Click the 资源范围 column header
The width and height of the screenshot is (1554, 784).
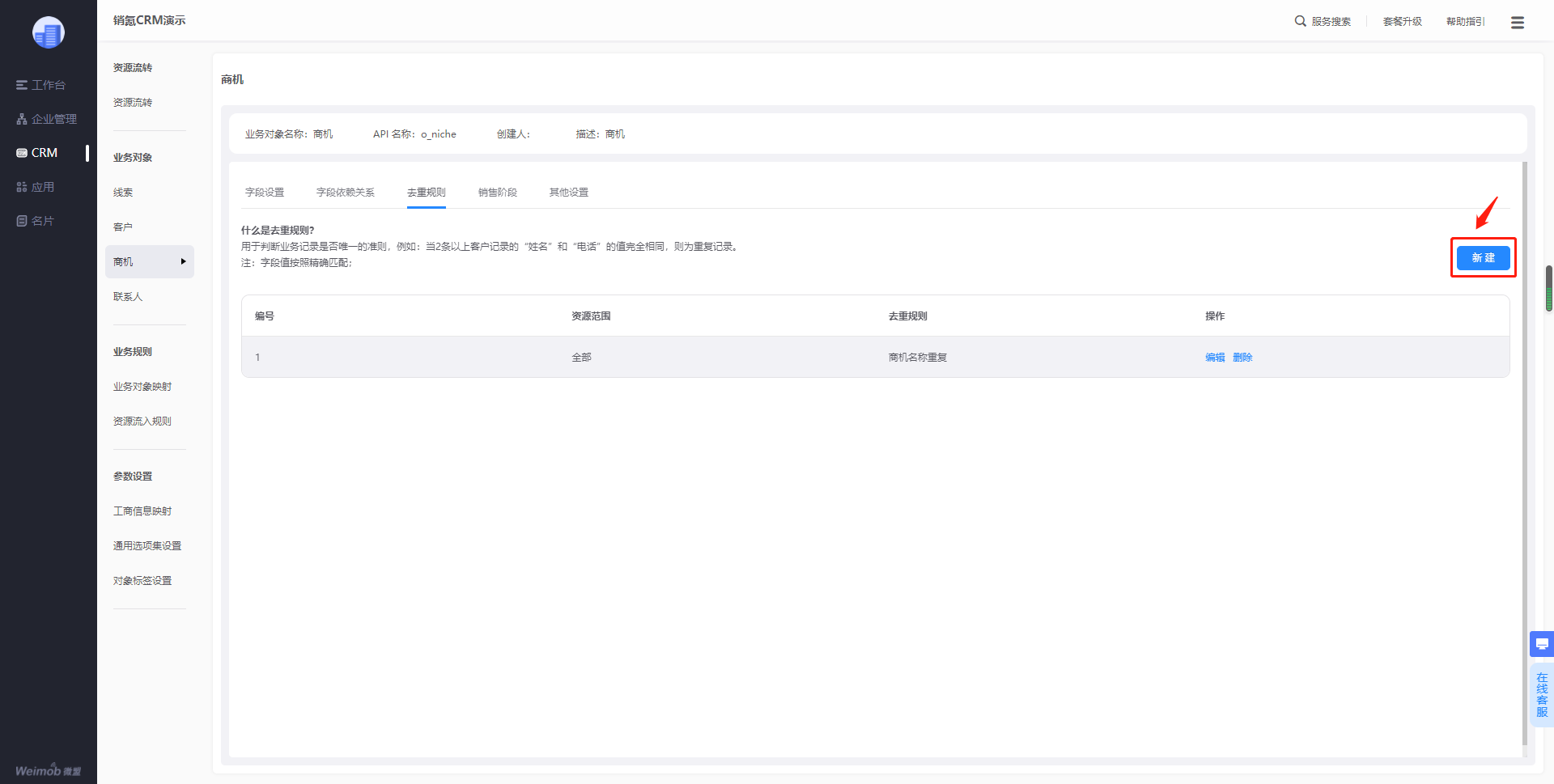[592, 316]
